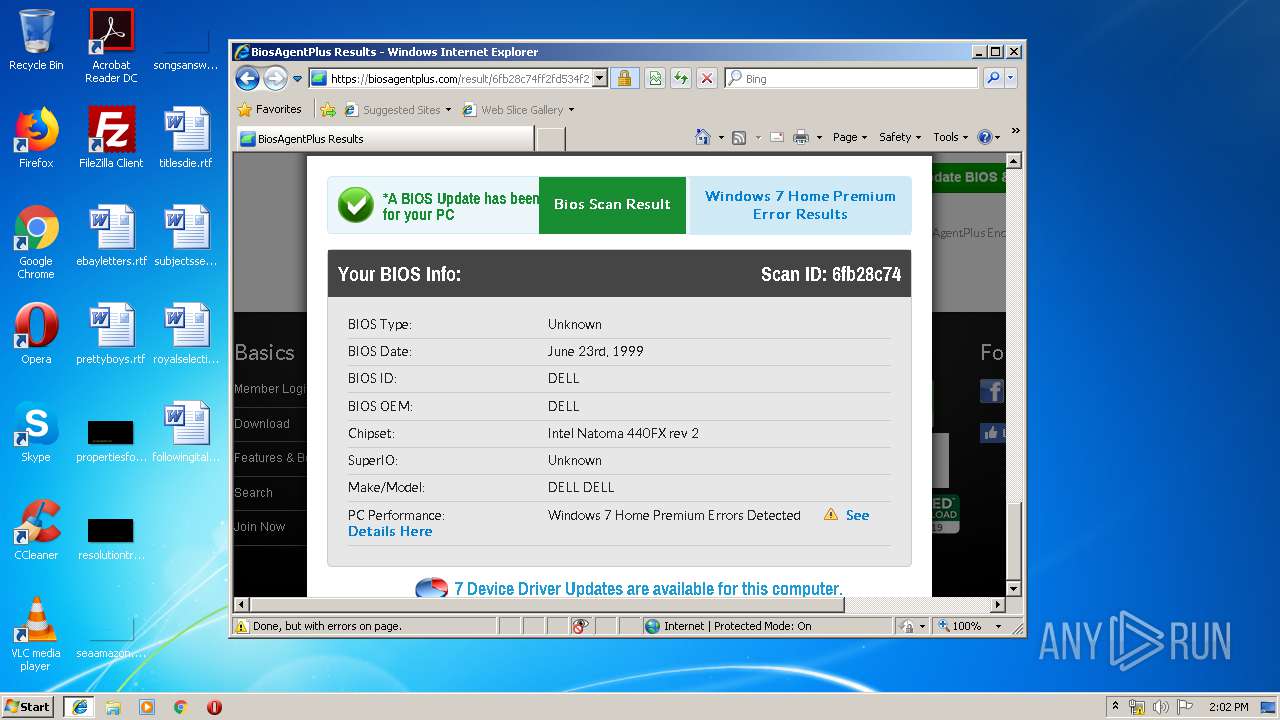Image resolution: width=1280 pixels, height=720 pixels.
Task: Go back with the IE Back button
Action: (247, 78)
